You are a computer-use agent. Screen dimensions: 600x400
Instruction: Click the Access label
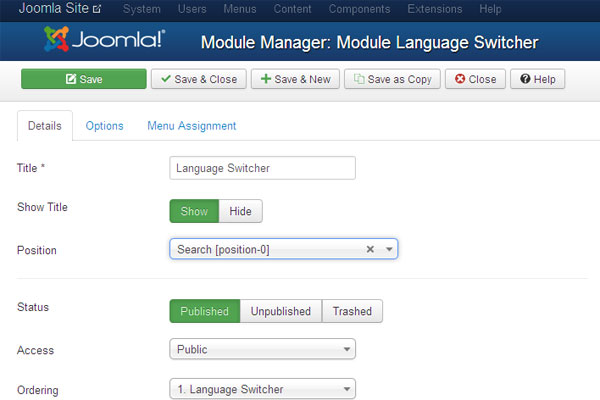click(36, 350)
